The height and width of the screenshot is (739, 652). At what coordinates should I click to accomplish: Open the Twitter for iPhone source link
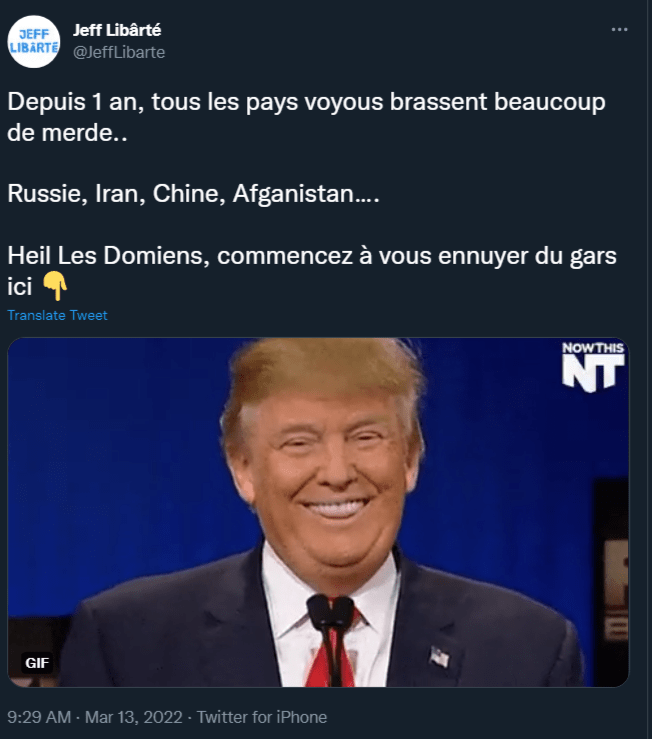click(262, 717)
